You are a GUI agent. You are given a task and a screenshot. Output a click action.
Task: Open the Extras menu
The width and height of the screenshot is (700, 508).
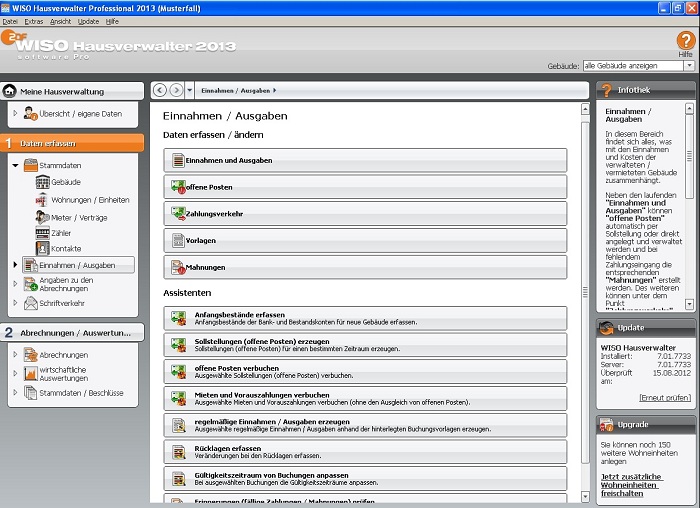click(34, 21)
